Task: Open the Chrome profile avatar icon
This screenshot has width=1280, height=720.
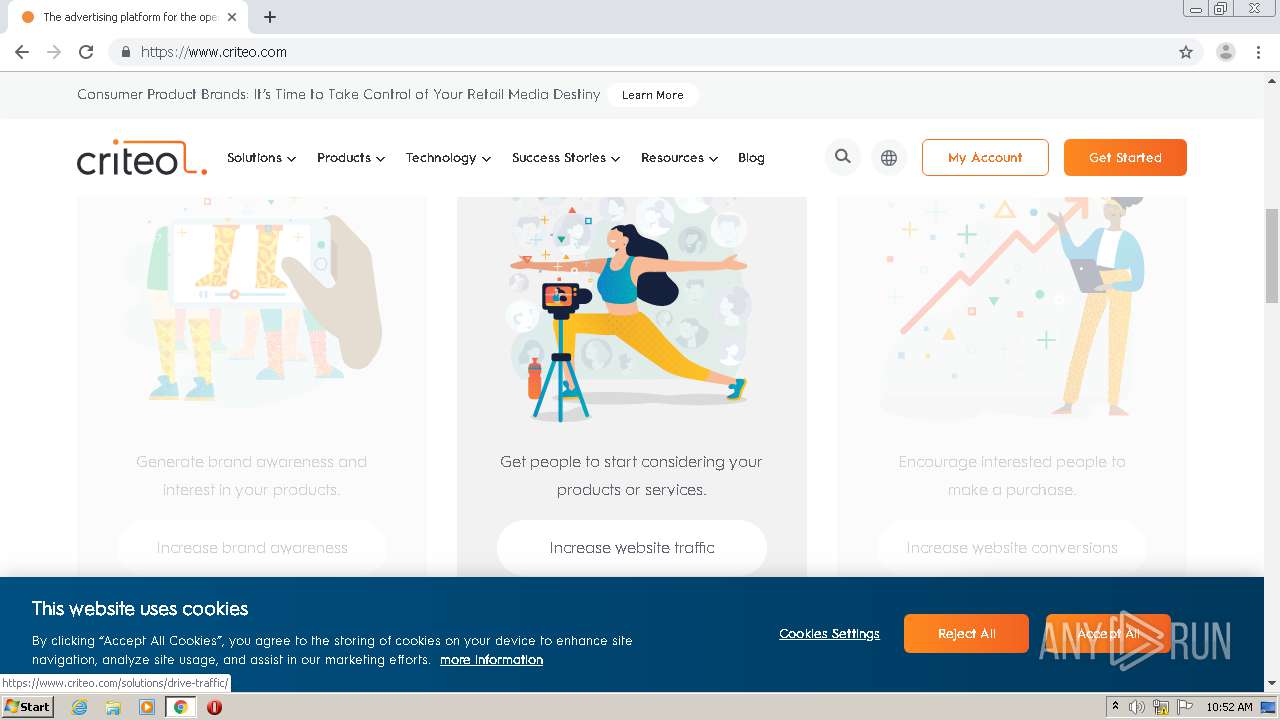Action: pyautogui.click(x=1226, y=52)
